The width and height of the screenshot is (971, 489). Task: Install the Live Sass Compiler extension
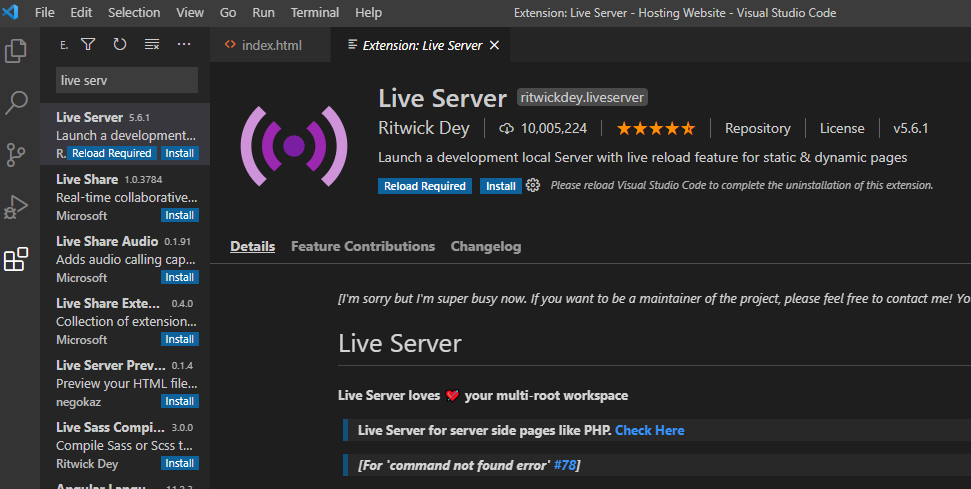[x=180, y=462]
